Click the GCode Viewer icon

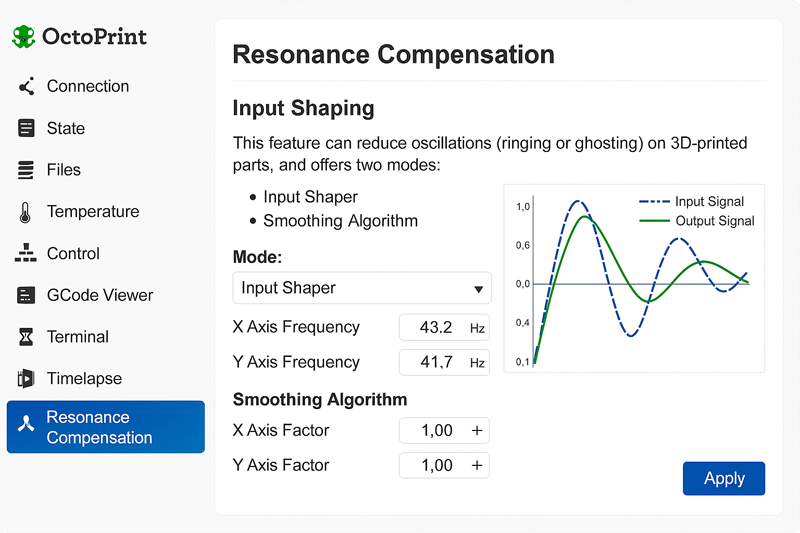point(26,295)
